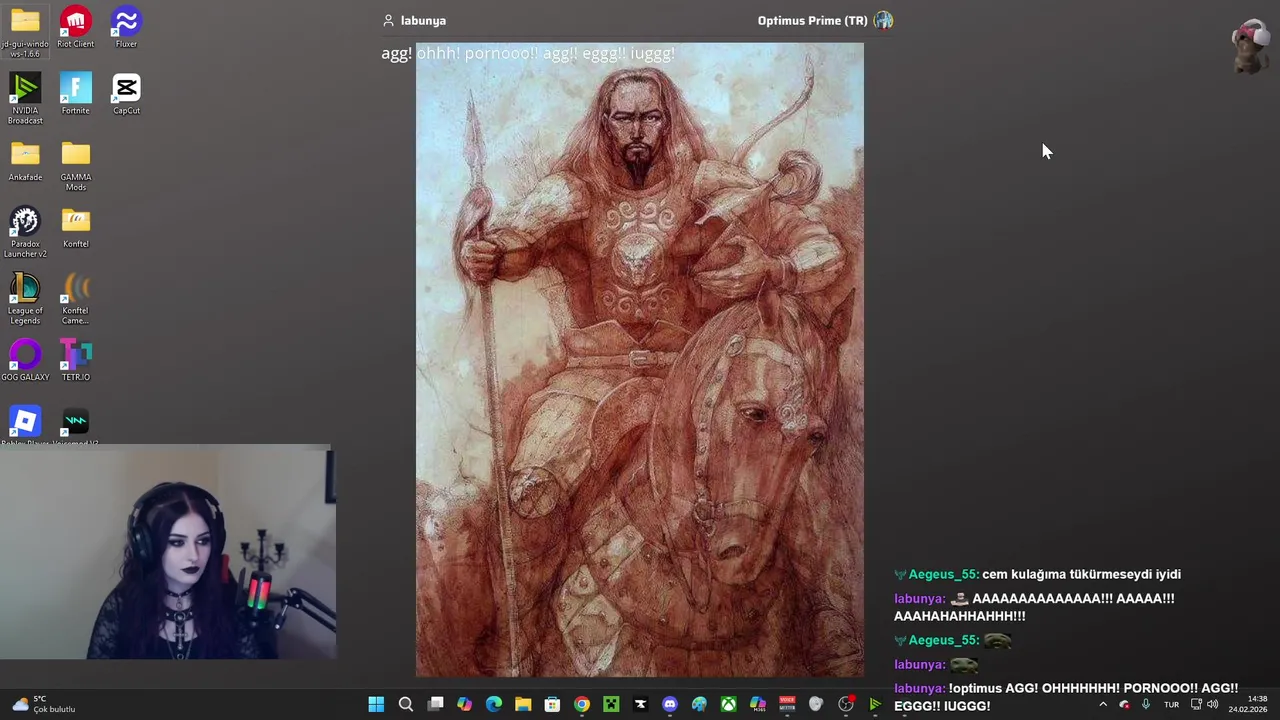Viewport: 1280px width, 720px height.
Task: Click the Optimus Prime (TR) label
Action: (x=812, y=20)
